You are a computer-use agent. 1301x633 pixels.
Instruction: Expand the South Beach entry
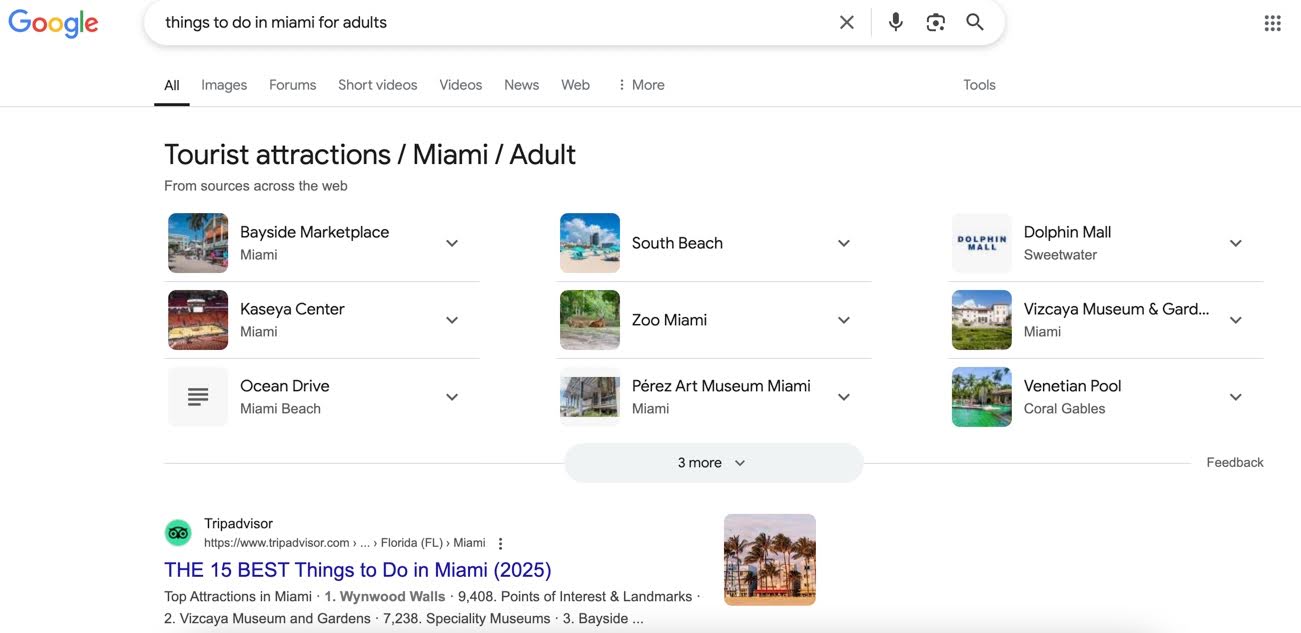844,243
